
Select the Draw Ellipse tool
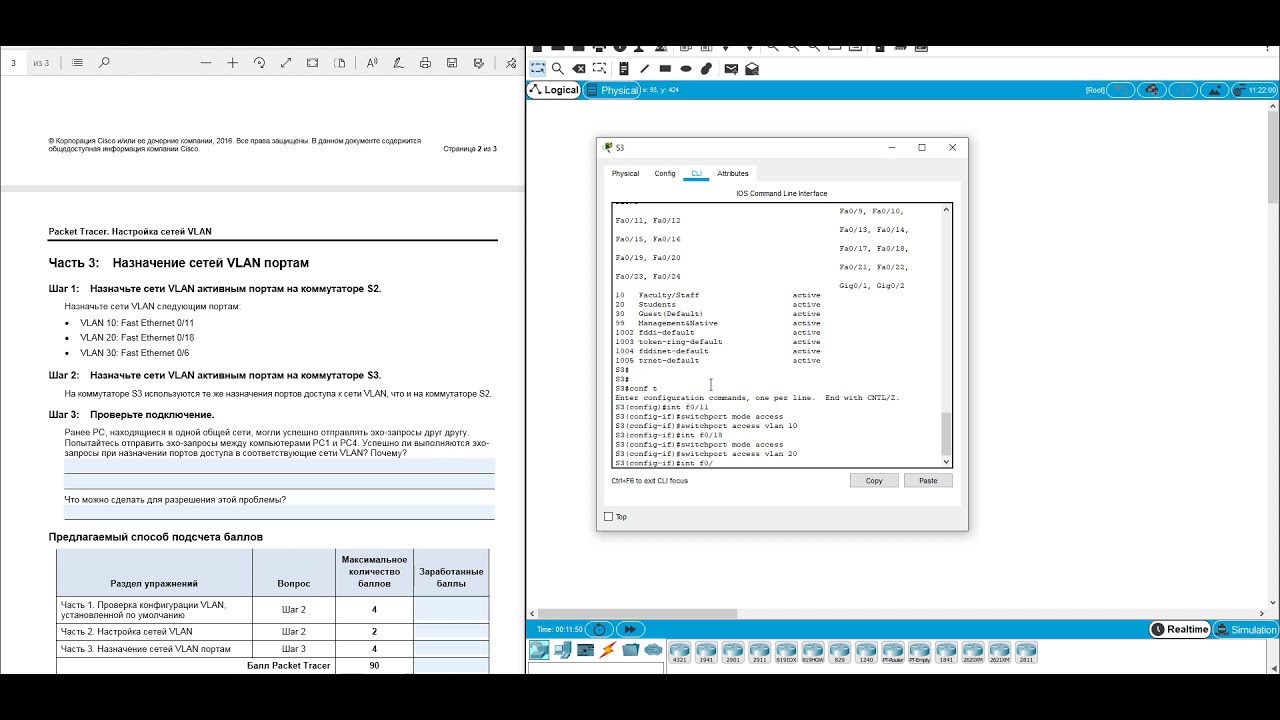(x=686, y=69)
